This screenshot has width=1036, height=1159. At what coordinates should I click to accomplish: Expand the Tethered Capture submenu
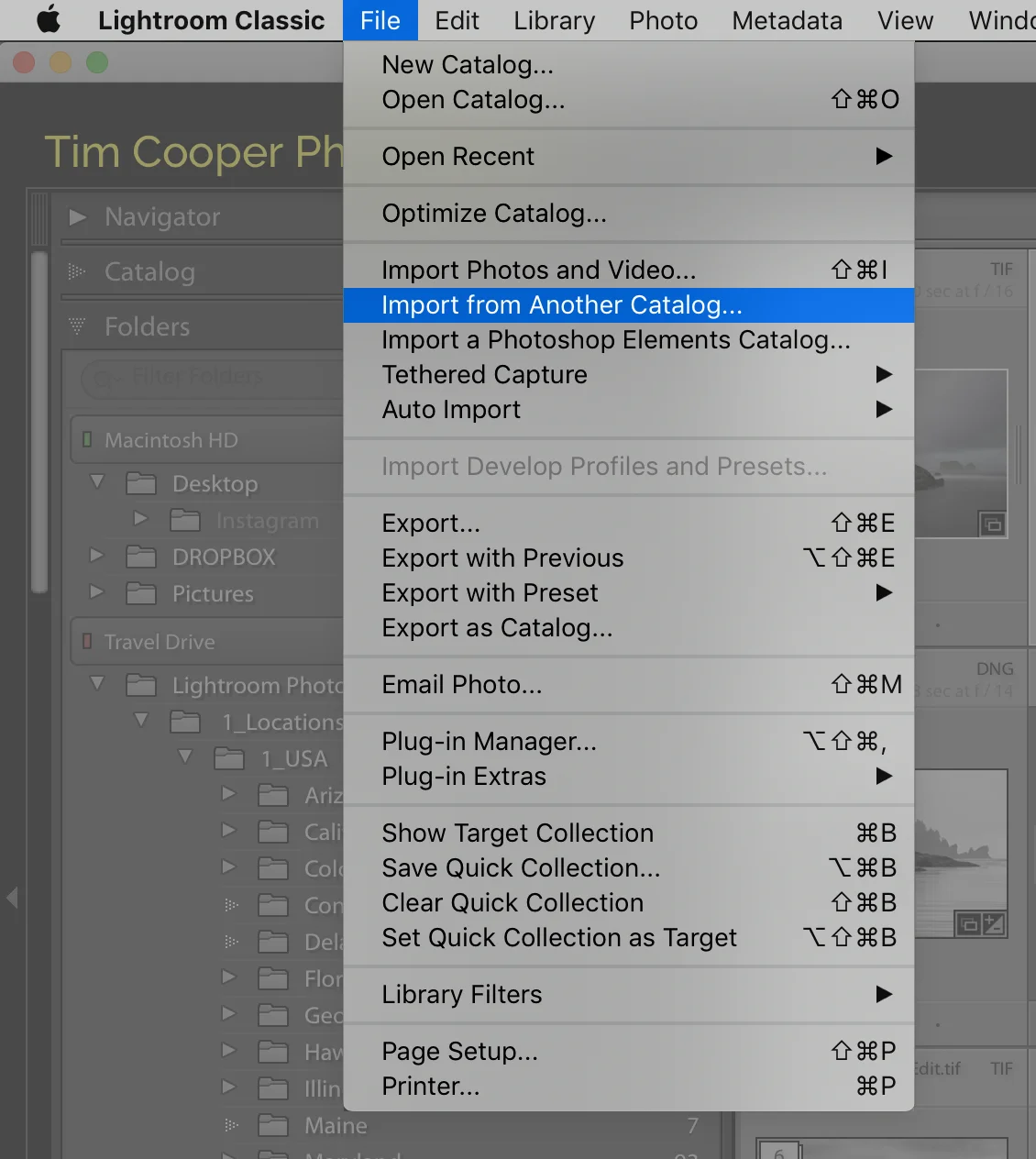click(x=629, y=375)
